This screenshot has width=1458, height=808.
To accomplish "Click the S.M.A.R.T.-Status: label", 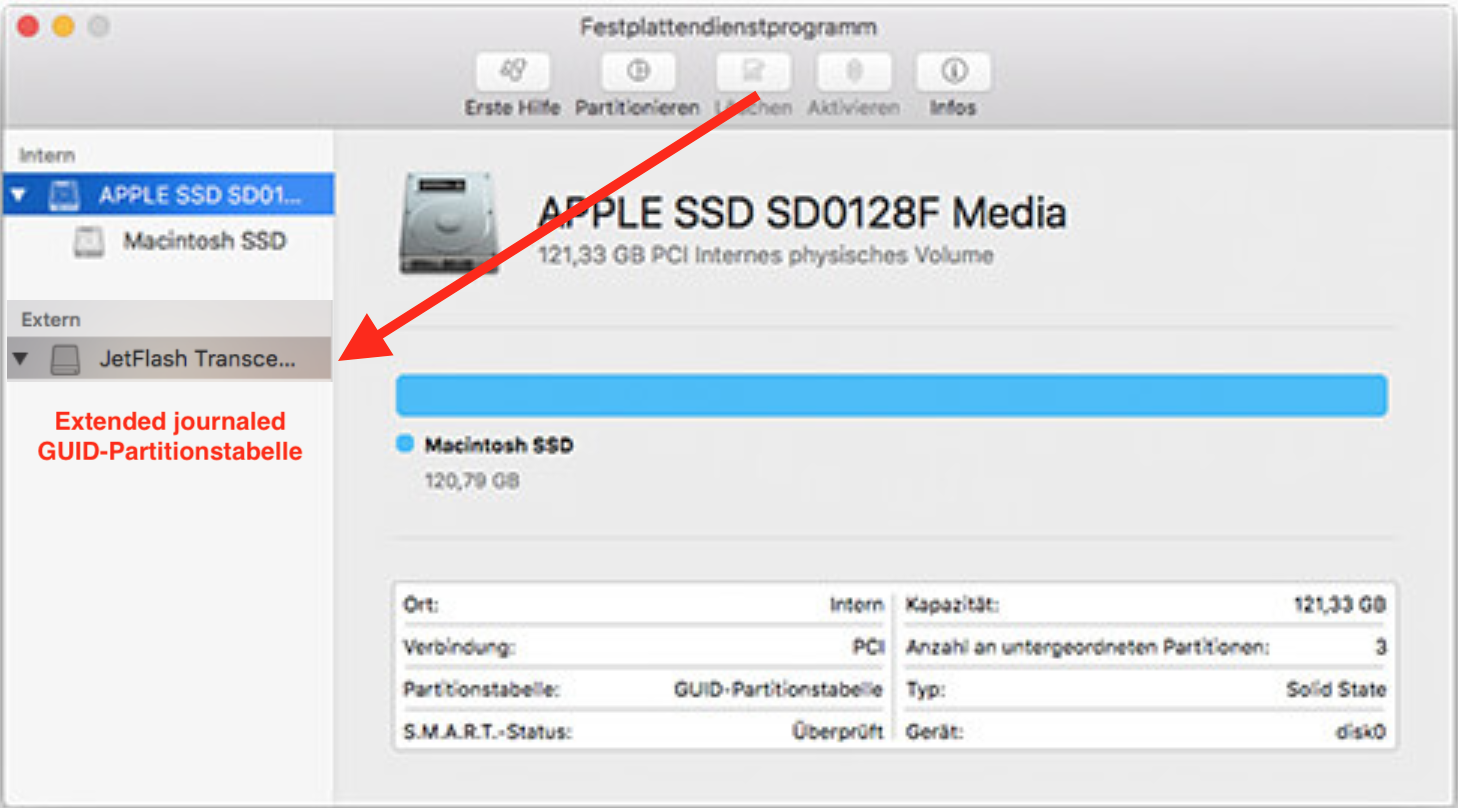I will click(x=487, y=732).
